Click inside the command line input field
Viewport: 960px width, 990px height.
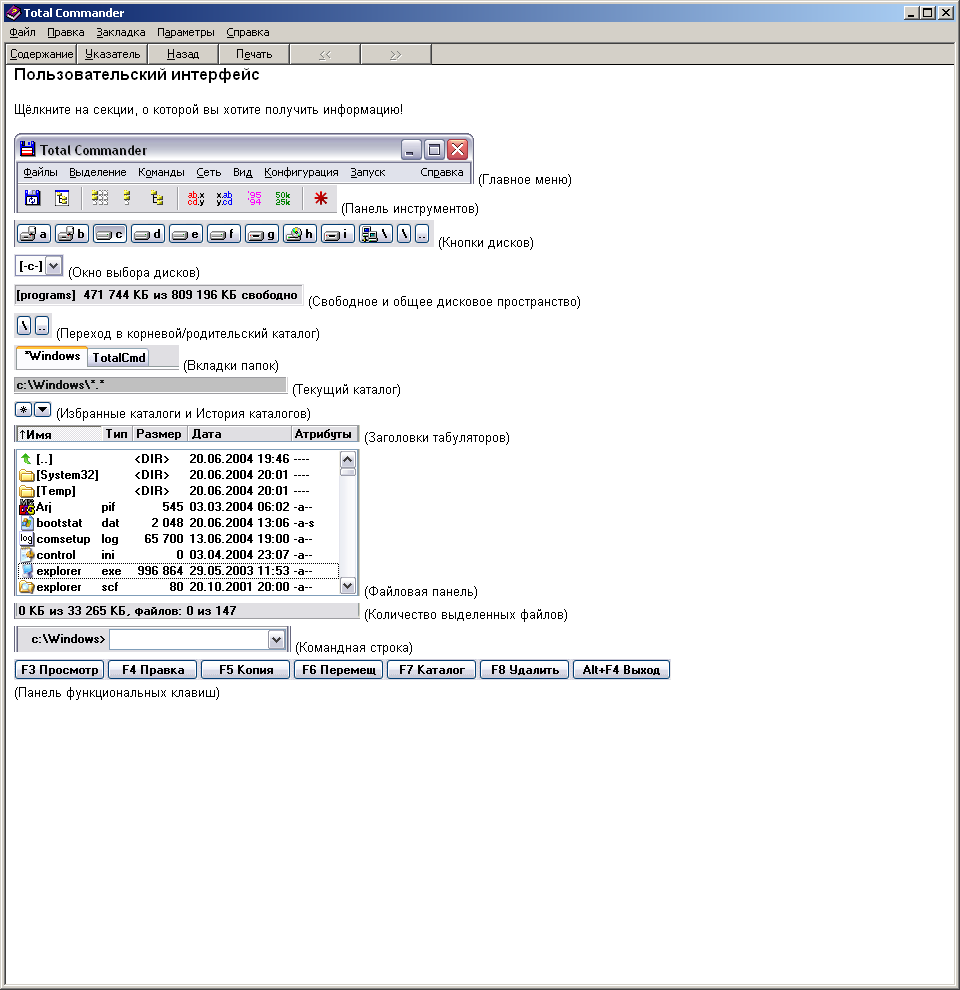click(x=189, y=640)
